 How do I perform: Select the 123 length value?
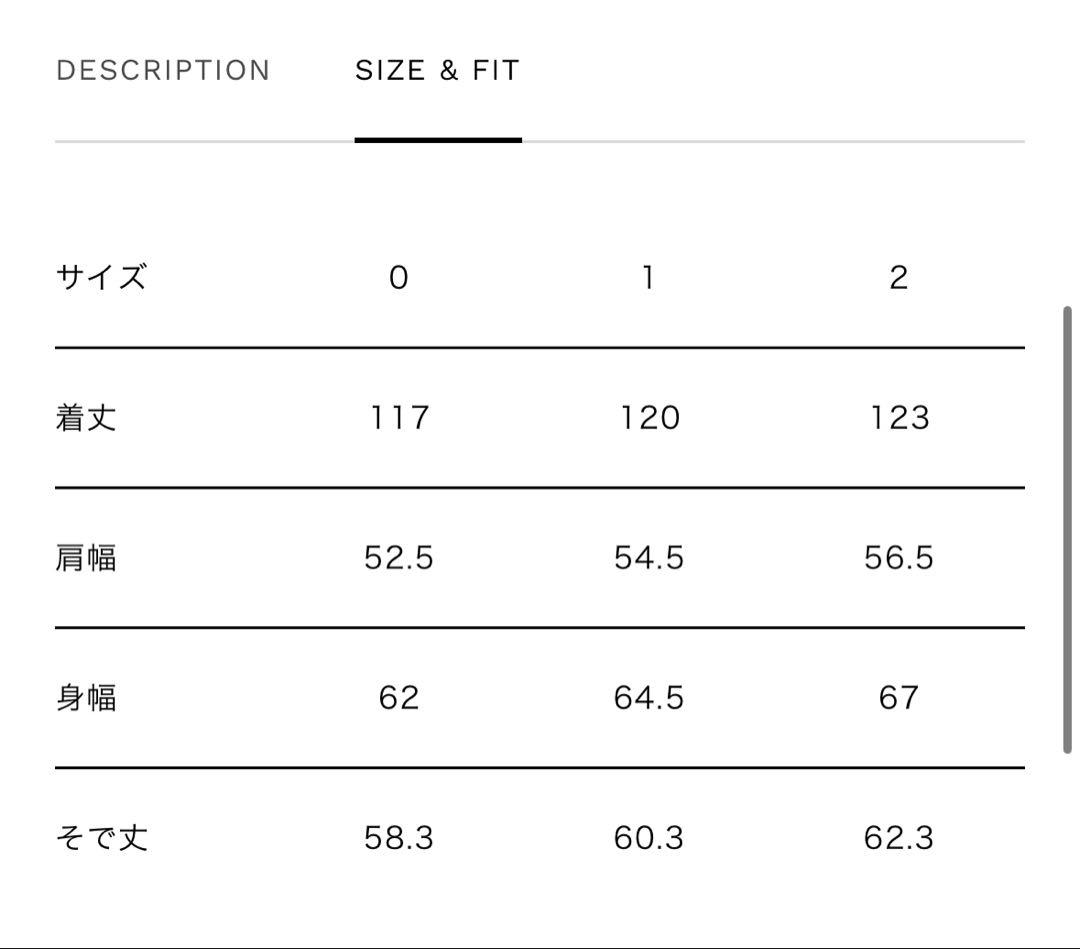[x=898, y=418]
